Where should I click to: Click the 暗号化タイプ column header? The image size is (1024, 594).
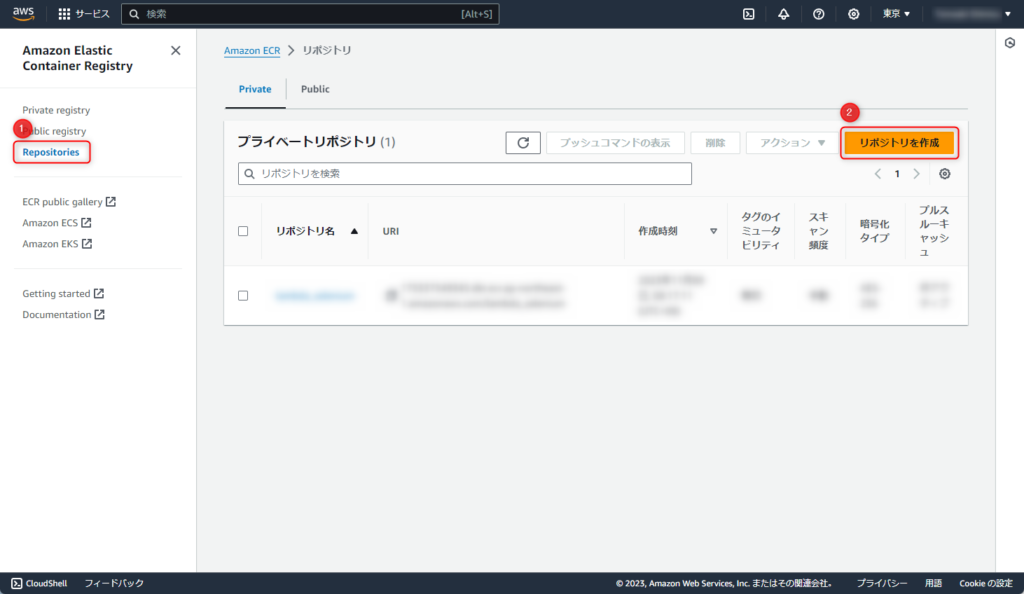(x=874, y=231)
